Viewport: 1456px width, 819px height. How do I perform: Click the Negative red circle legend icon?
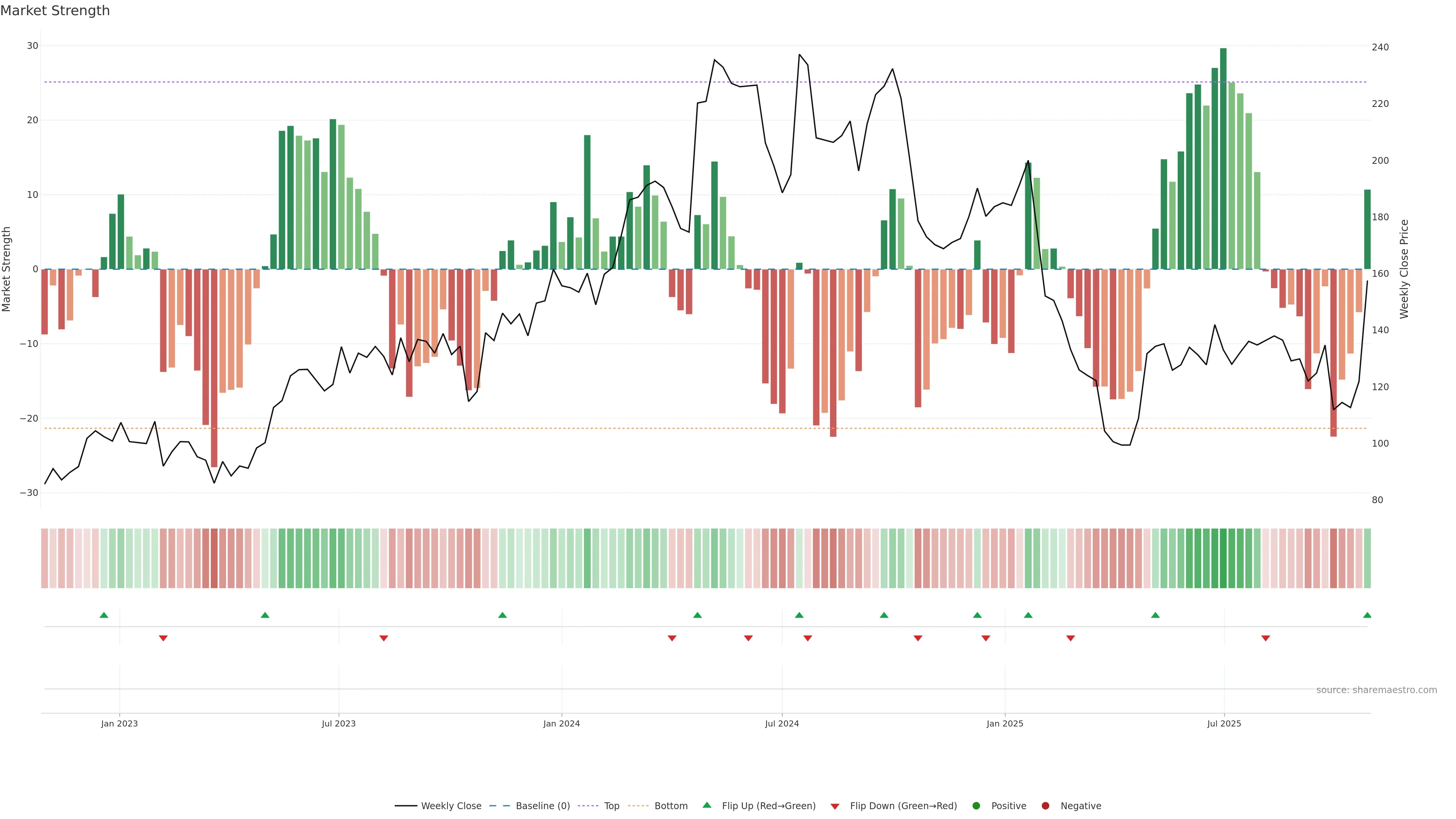click(1045, 806)
